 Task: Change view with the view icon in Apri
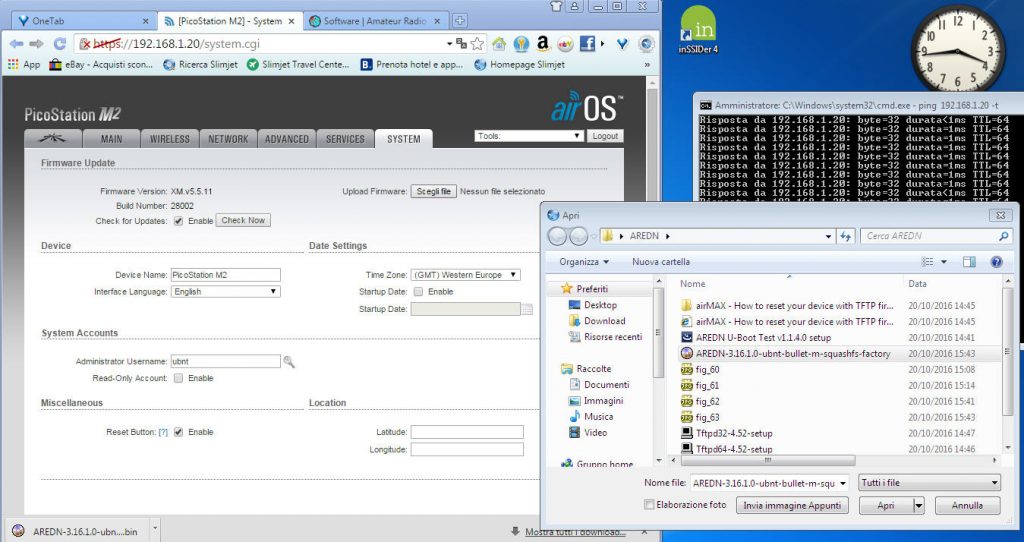(927, 262)
